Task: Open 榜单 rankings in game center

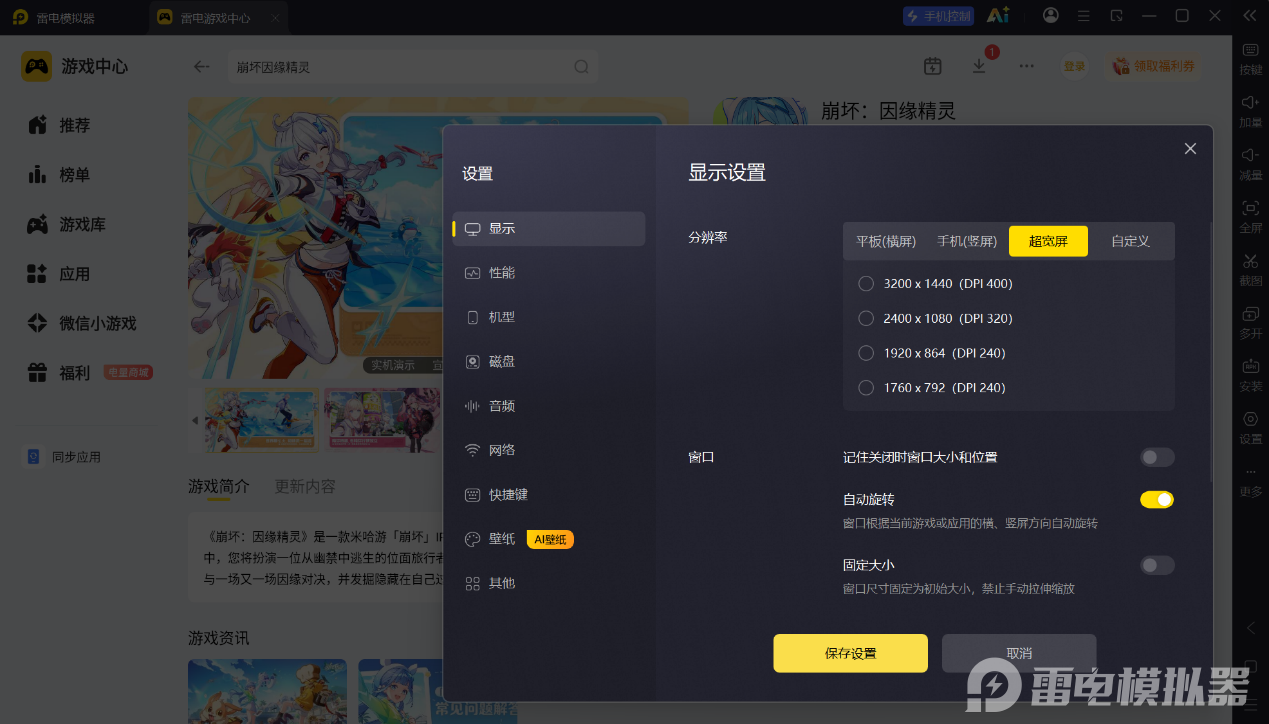Action: point(60,175)
